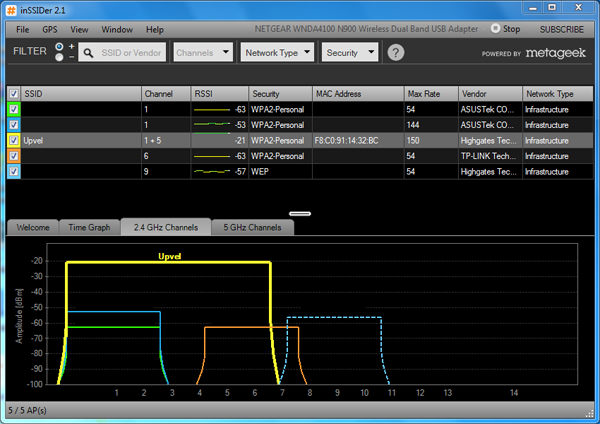Click the panel splitter handle above tabs
The height and width of the screenshot is (424, 600).
click(299, 213)
